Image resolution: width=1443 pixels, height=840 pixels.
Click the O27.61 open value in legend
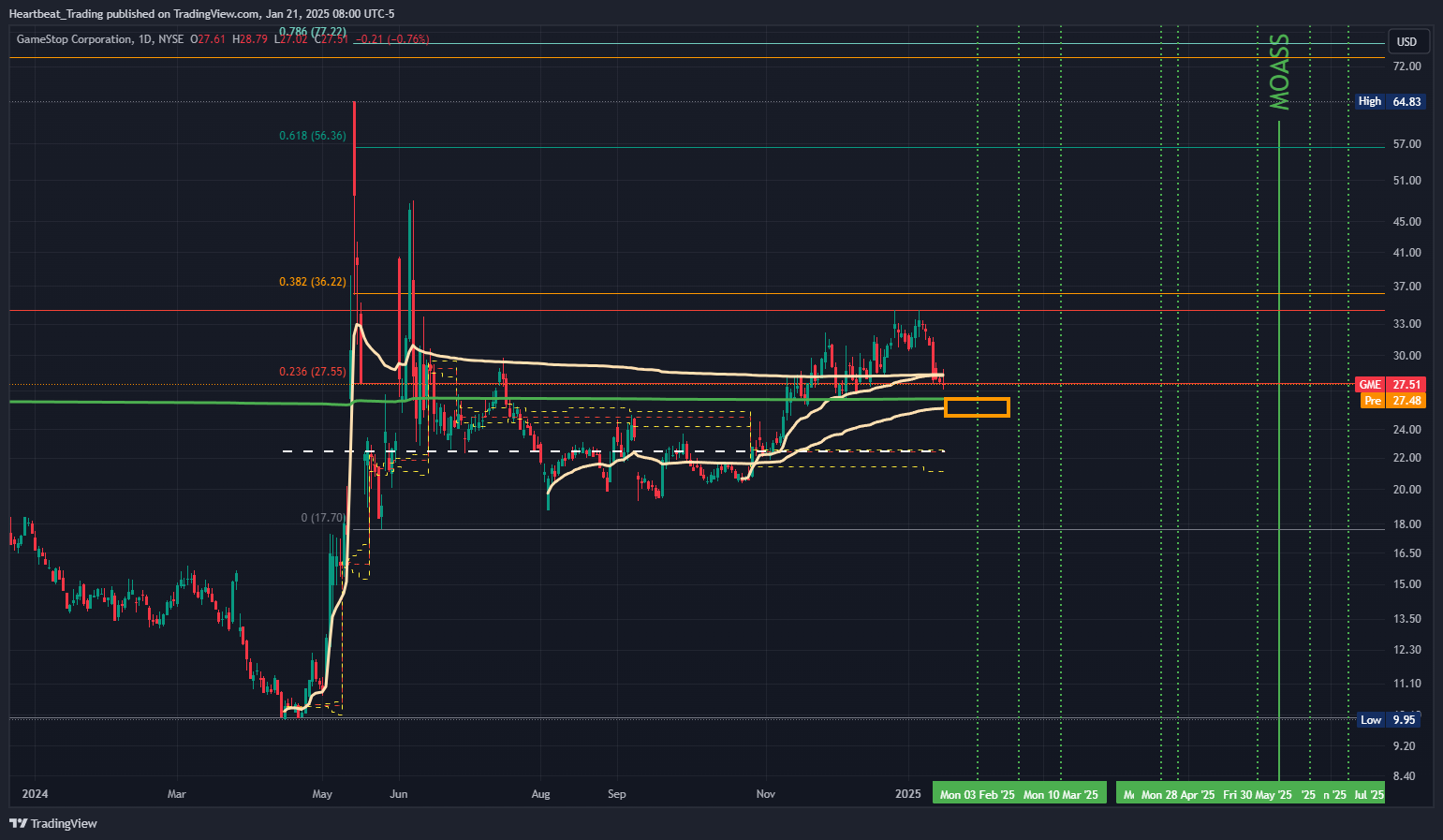tap(208, 39)
